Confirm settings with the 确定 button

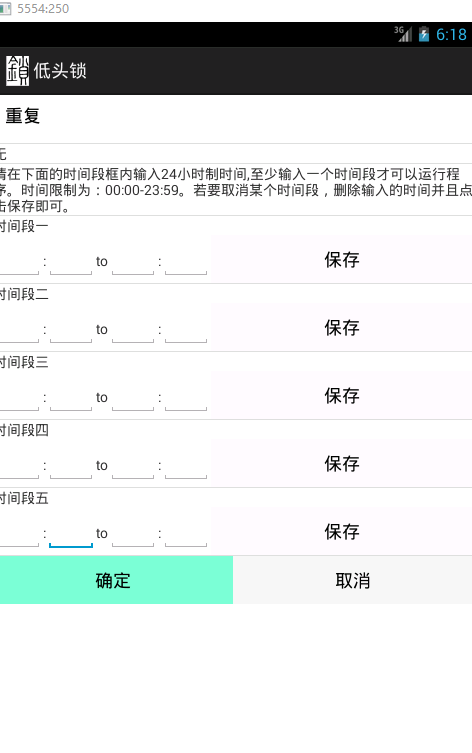[116, 581]
